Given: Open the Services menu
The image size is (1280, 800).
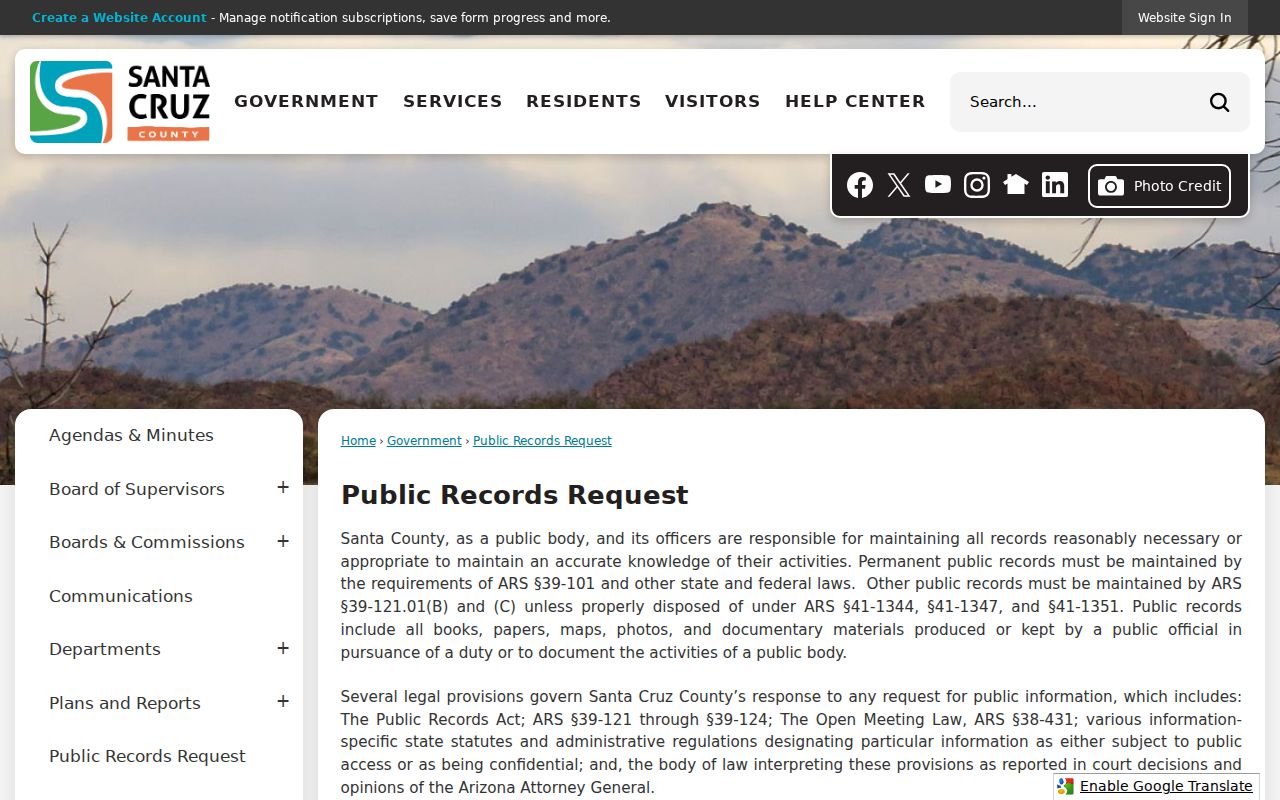Looking at the screenshot, I should (x=453, y=101).
